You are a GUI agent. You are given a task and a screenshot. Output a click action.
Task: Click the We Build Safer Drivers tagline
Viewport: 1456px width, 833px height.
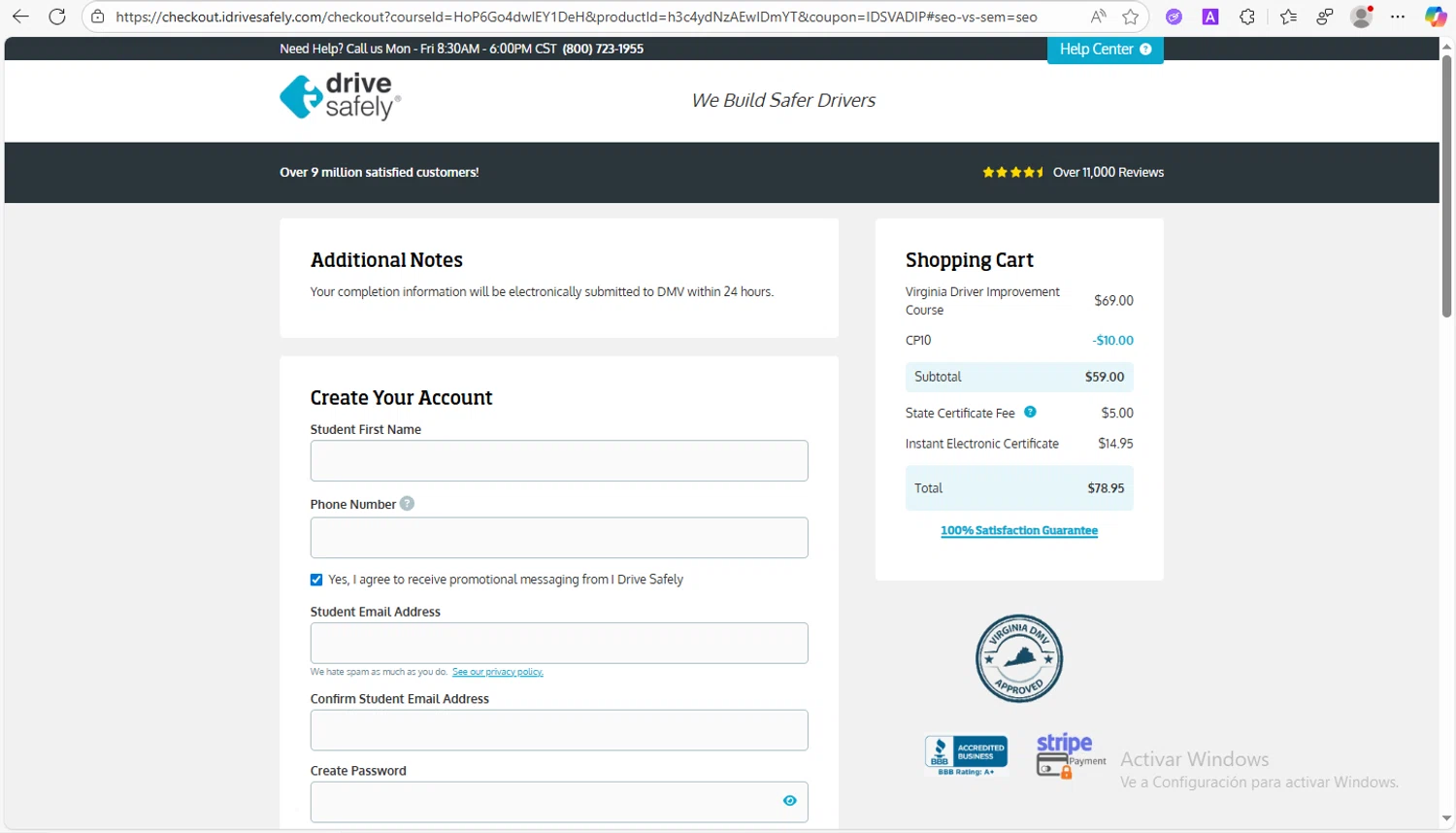pyautogui.click(x=783, y=100)
